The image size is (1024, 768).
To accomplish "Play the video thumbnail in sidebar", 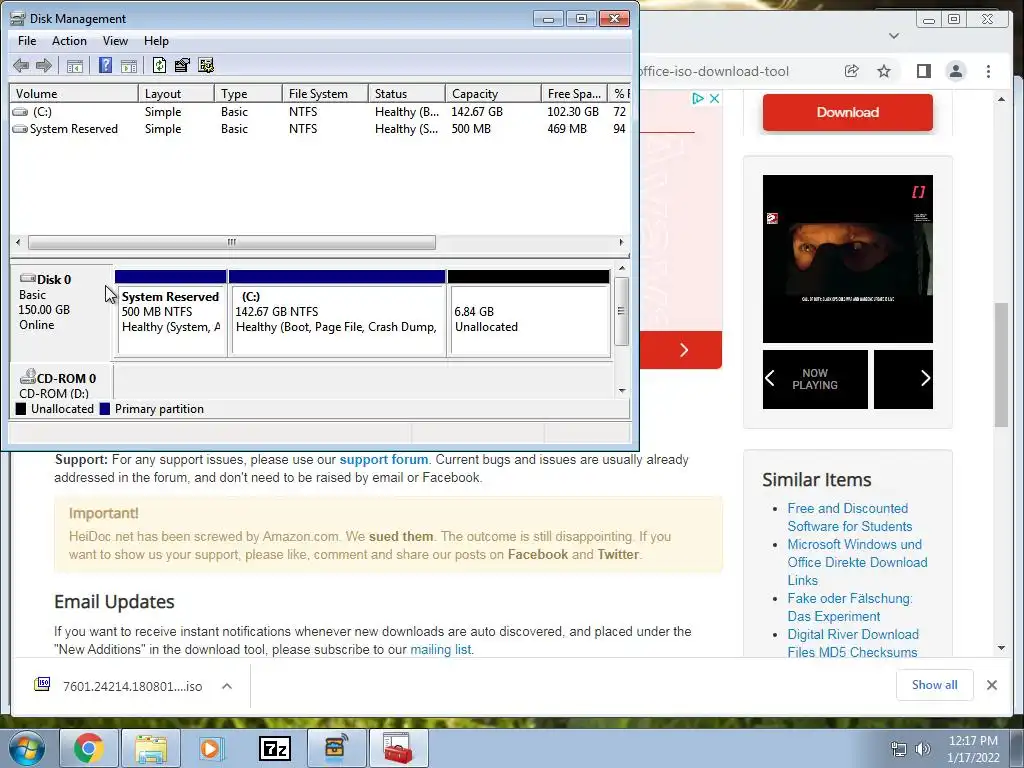I will coord(848,259).
